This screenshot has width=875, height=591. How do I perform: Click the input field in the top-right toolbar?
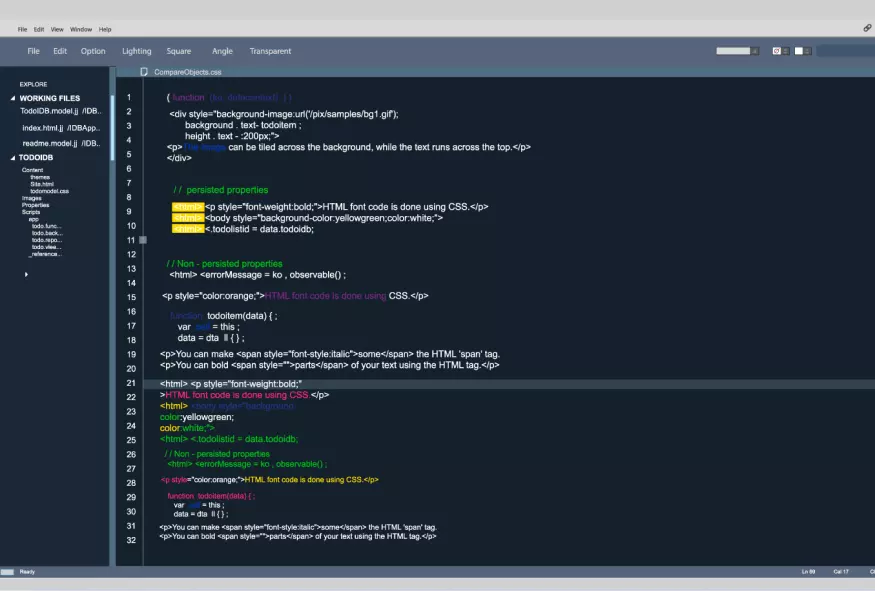(x=734, y=48)
